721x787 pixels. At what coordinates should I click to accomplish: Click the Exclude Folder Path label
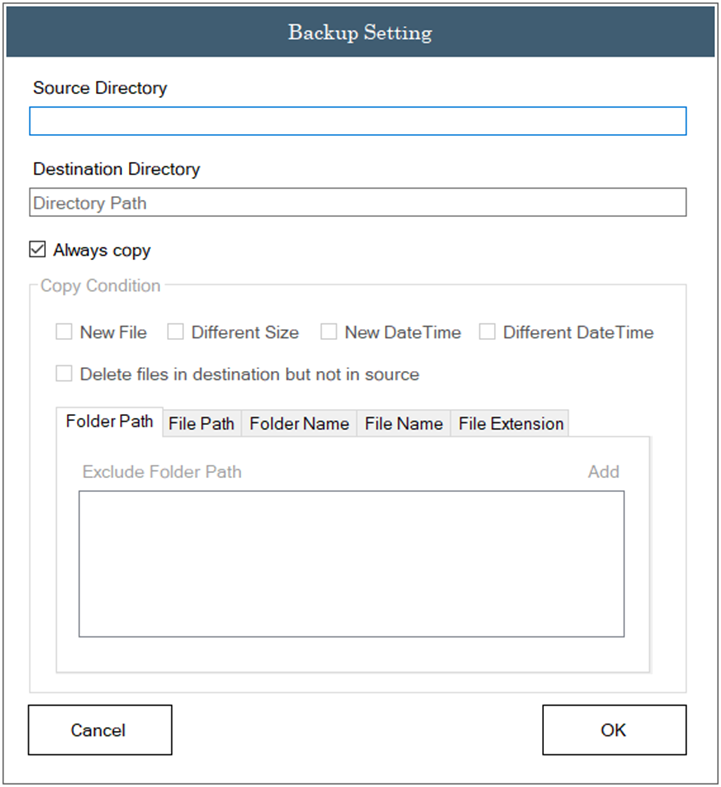162,472
